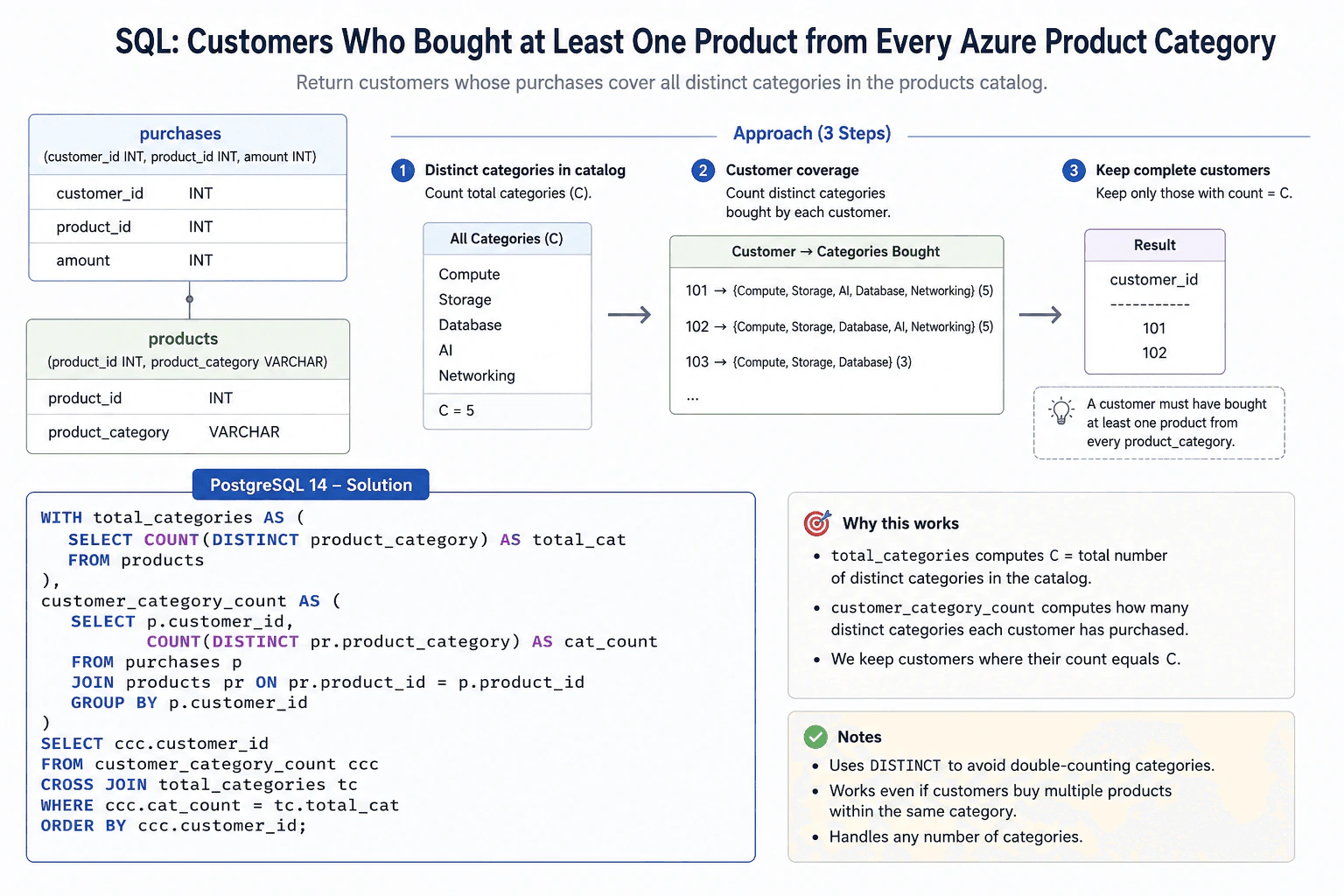Click 'Distinct categories in catalog' step heading
1344x896 pixels.
[x=525, y=170]
